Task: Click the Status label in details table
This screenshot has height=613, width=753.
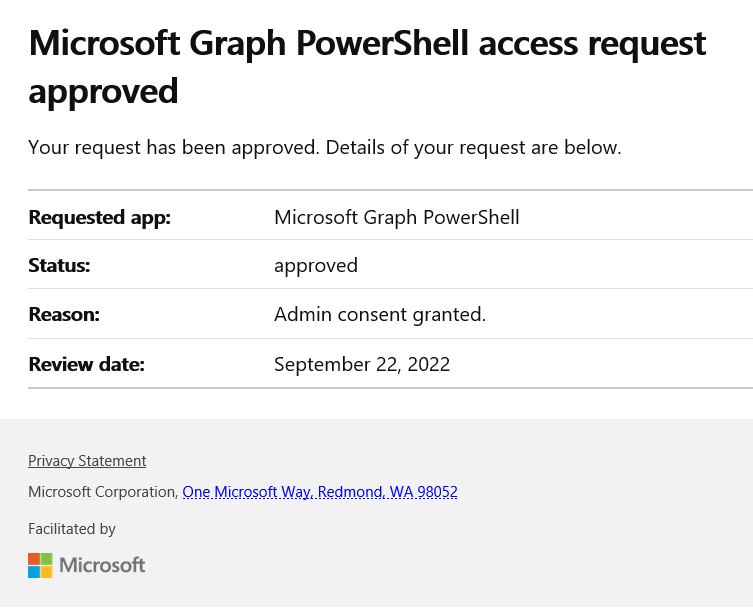Action: pyautogui.click(x=60, y=265)
